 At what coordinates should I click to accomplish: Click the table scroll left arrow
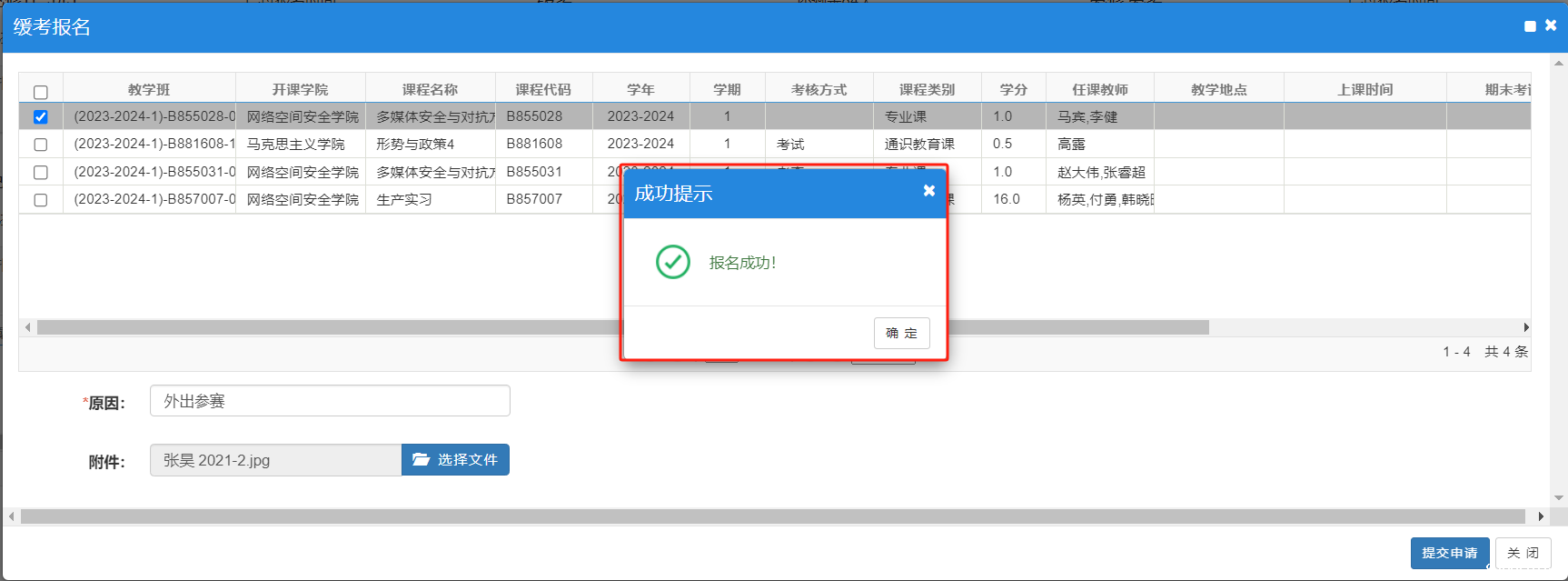[28, 327]
